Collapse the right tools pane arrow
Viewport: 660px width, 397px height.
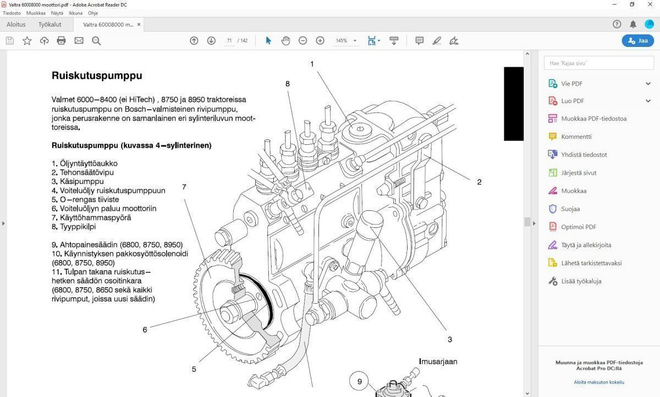click(x=534, y=223)
